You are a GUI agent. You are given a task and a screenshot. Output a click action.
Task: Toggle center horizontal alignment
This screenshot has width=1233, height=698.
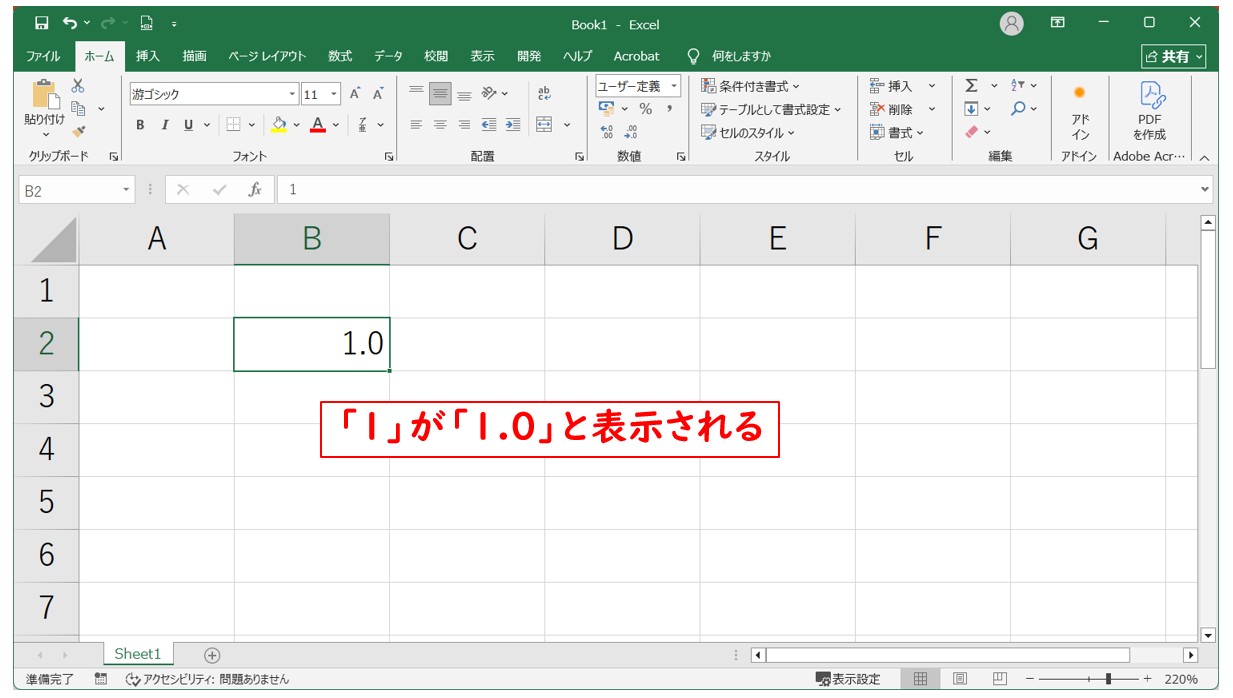coord(440,125)
